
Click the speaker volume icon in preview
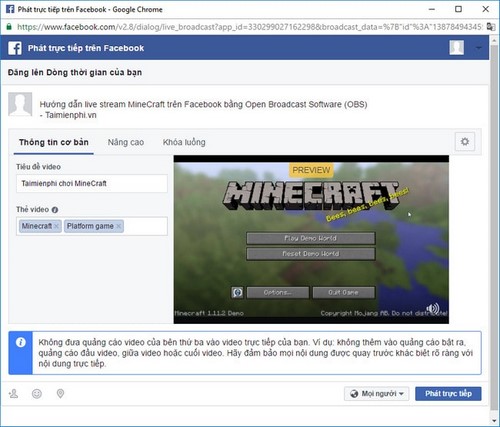click(x=433, y=308)
